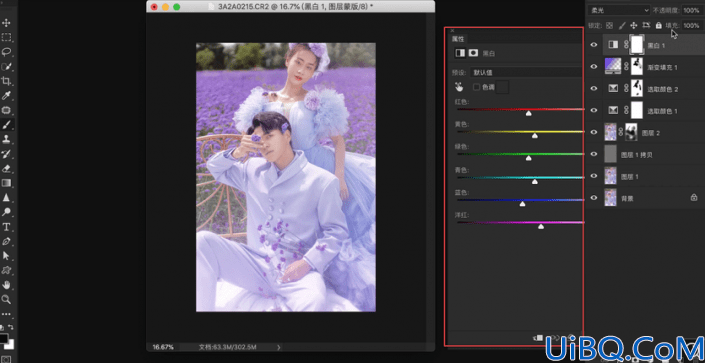Click the 红色 red slider handle
This screenshot has width=705, height=363.
click(529, 113)
